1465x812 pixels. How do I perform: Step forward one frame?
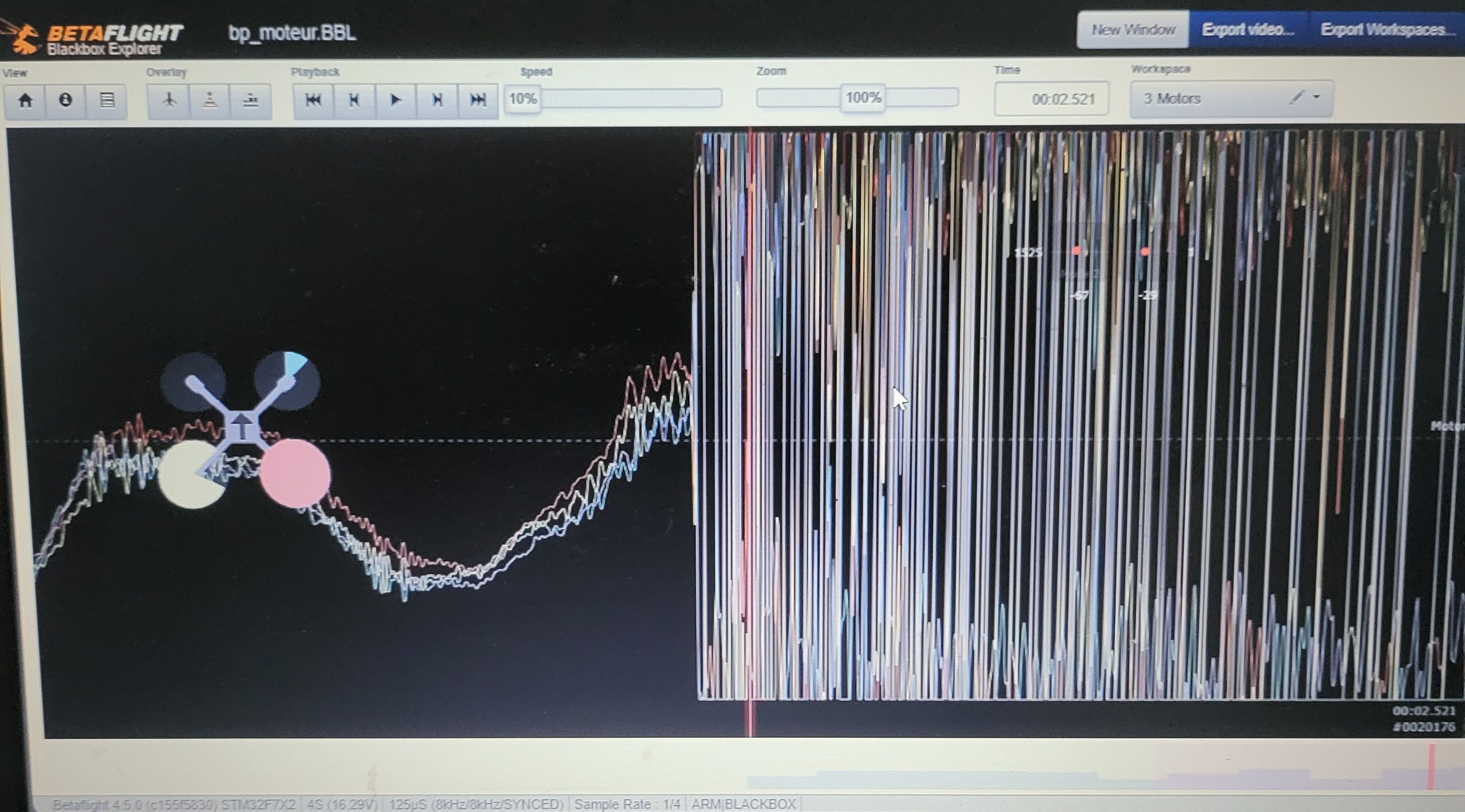point(437,101)
